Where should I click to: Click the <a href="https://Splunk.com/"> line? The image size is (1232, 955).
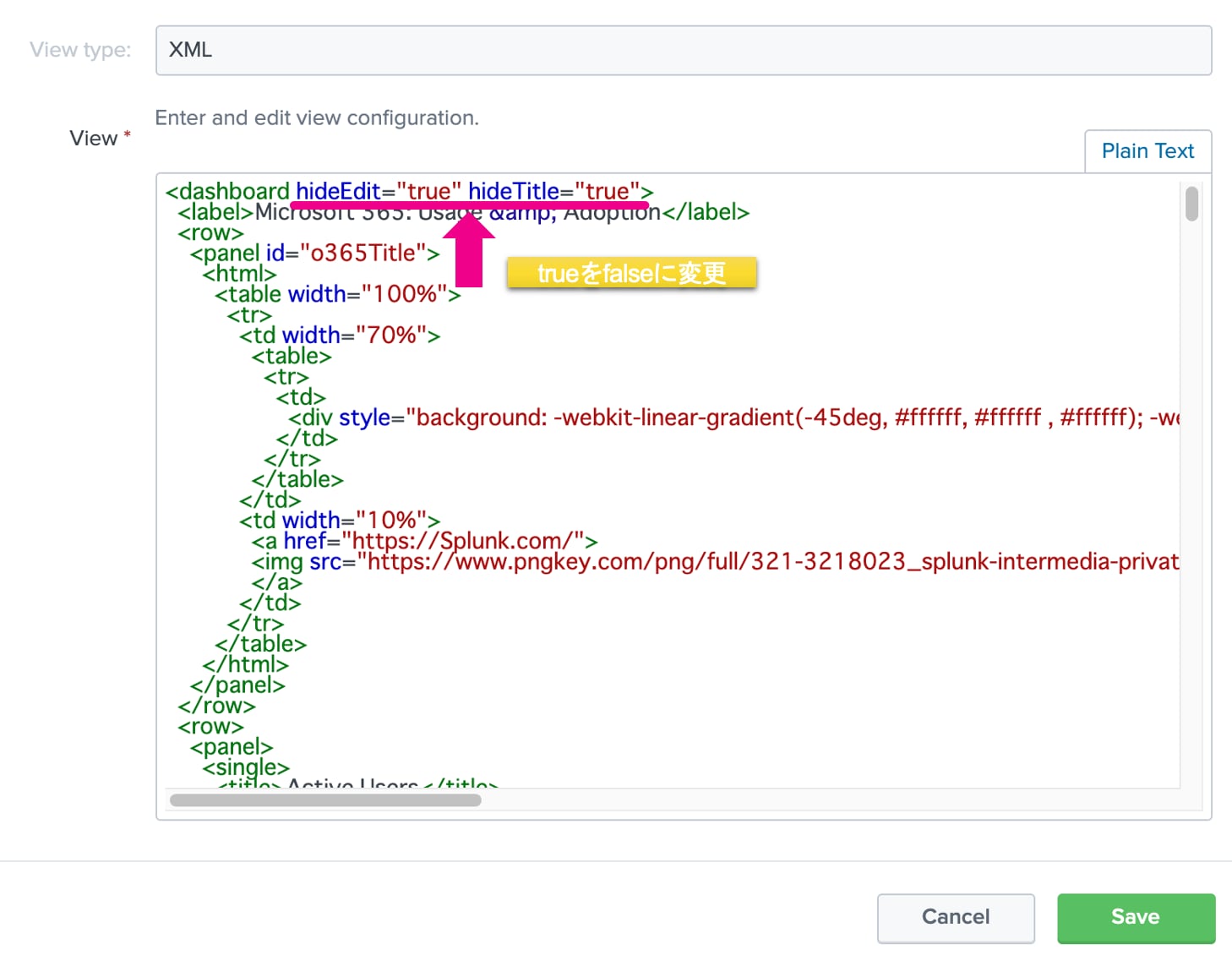pos(424,541)
